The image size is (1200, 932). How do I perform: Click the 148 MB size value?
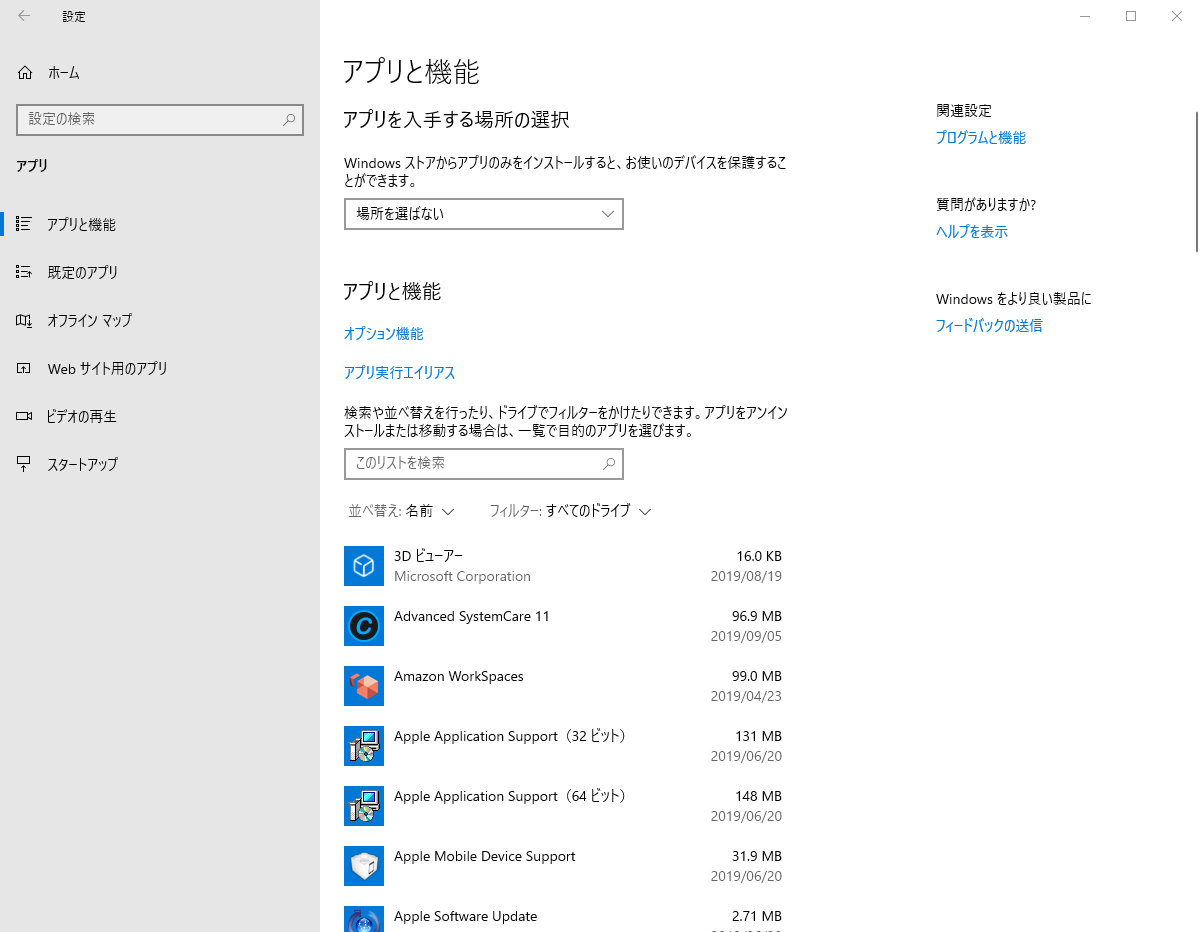759,796
